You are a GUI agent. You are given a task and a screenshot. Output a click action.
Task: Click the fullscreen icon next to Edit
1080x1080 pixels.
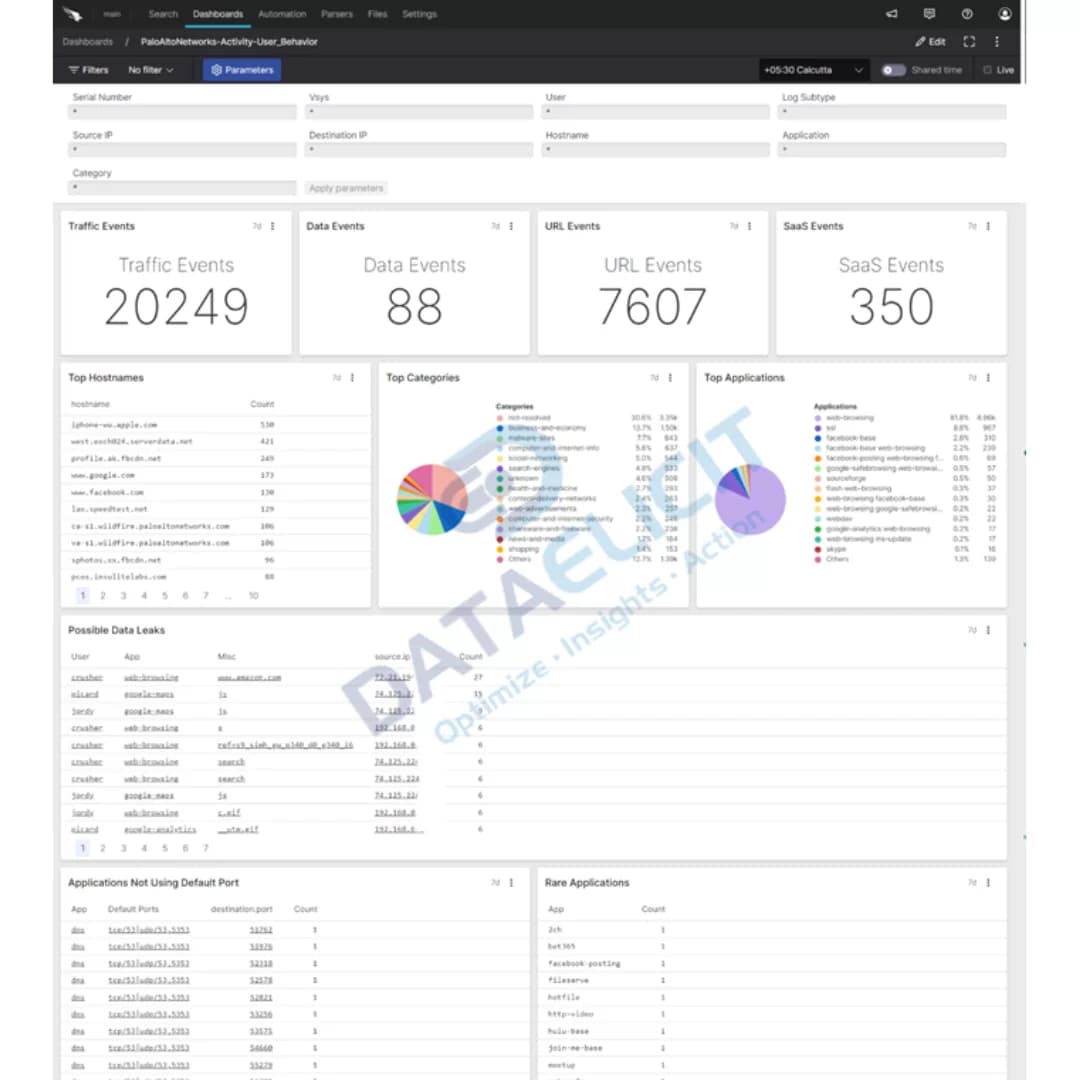pos(968,42)
